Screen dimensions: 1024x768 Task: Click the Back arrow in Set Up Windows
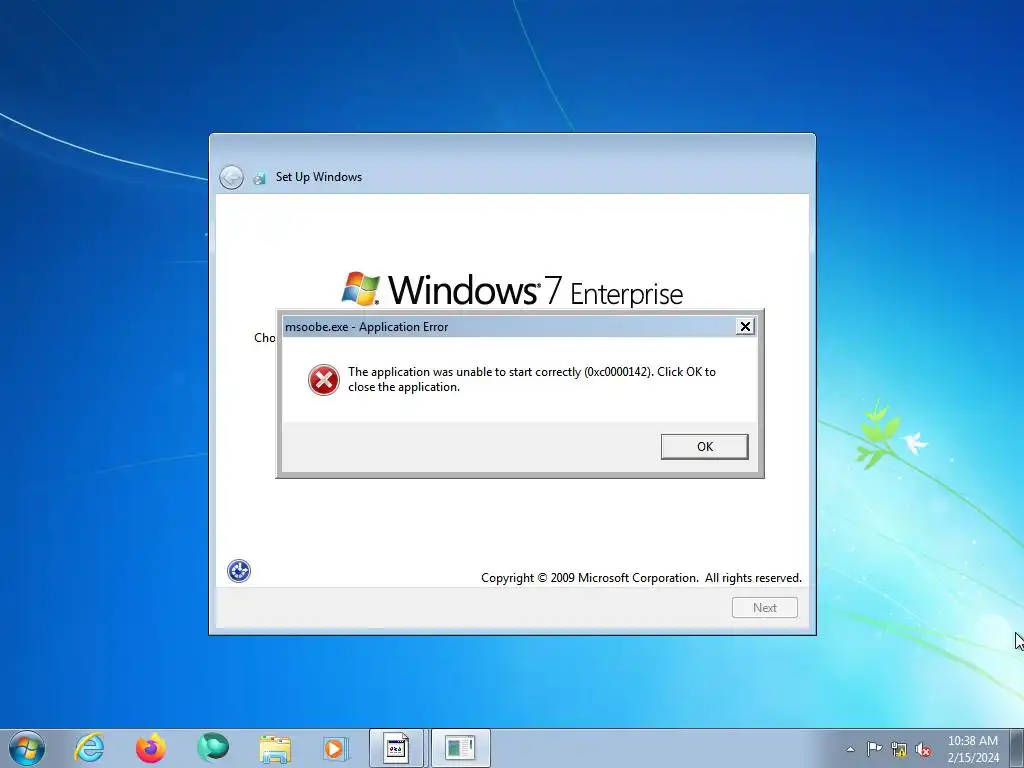231,177
